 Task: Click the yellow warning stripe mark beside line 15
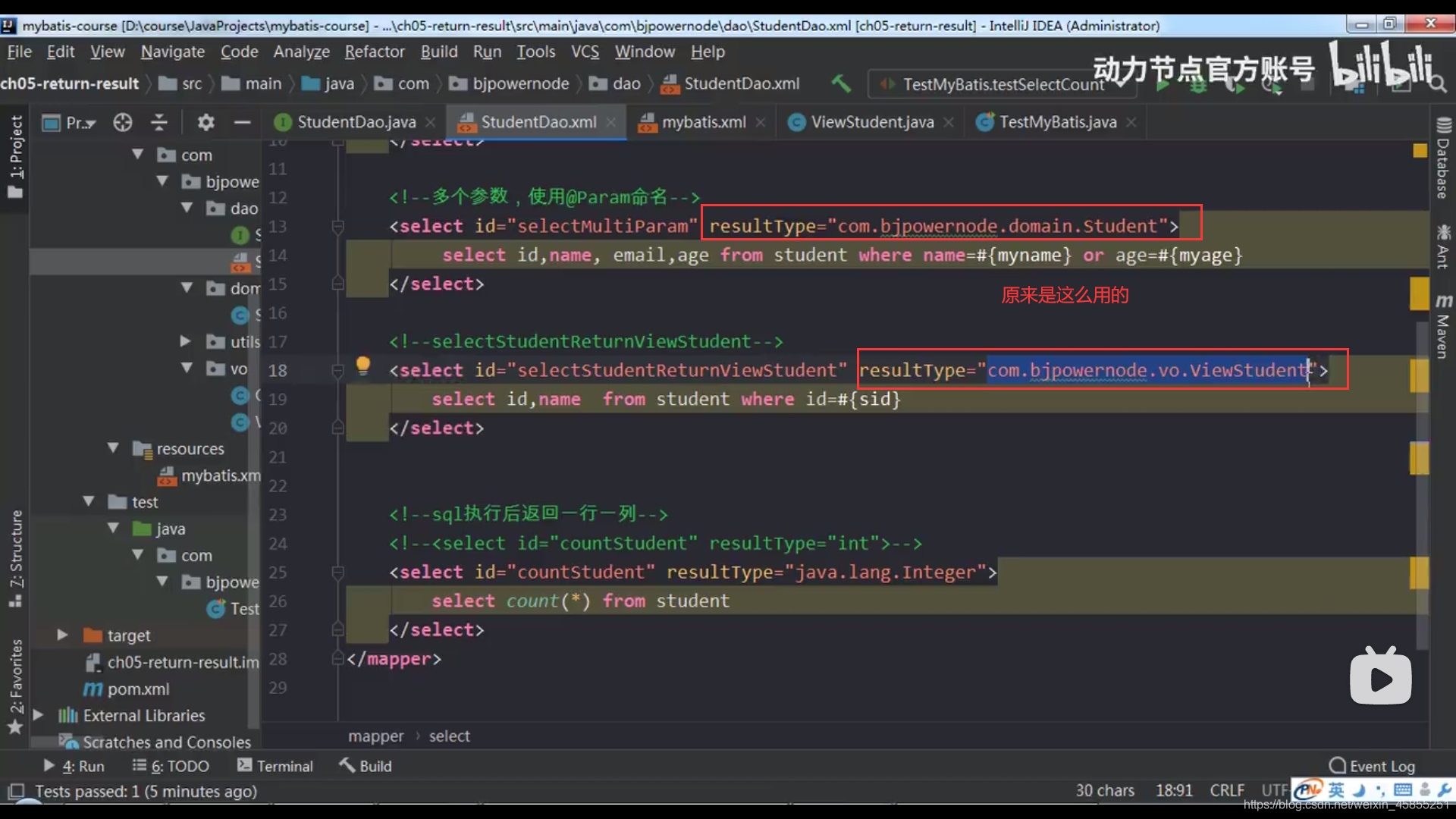pyautogui.click(x=1419, y=293)
